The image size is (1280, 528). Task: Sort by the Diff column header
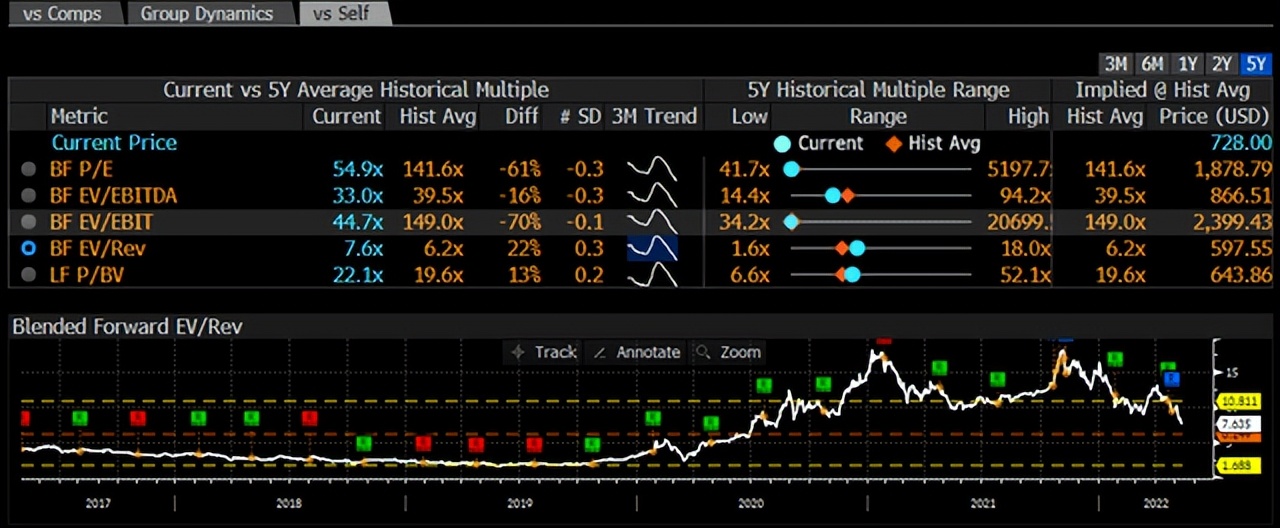(x=521, y=116)
